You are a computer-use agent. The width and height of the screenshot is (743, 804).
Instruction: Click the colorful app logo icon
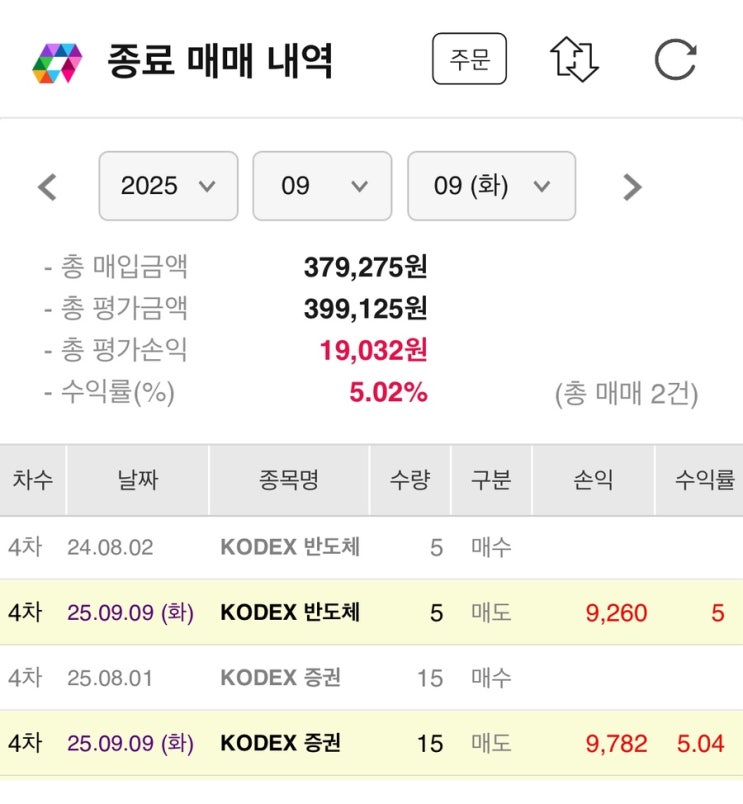click(x=57, y=62)
